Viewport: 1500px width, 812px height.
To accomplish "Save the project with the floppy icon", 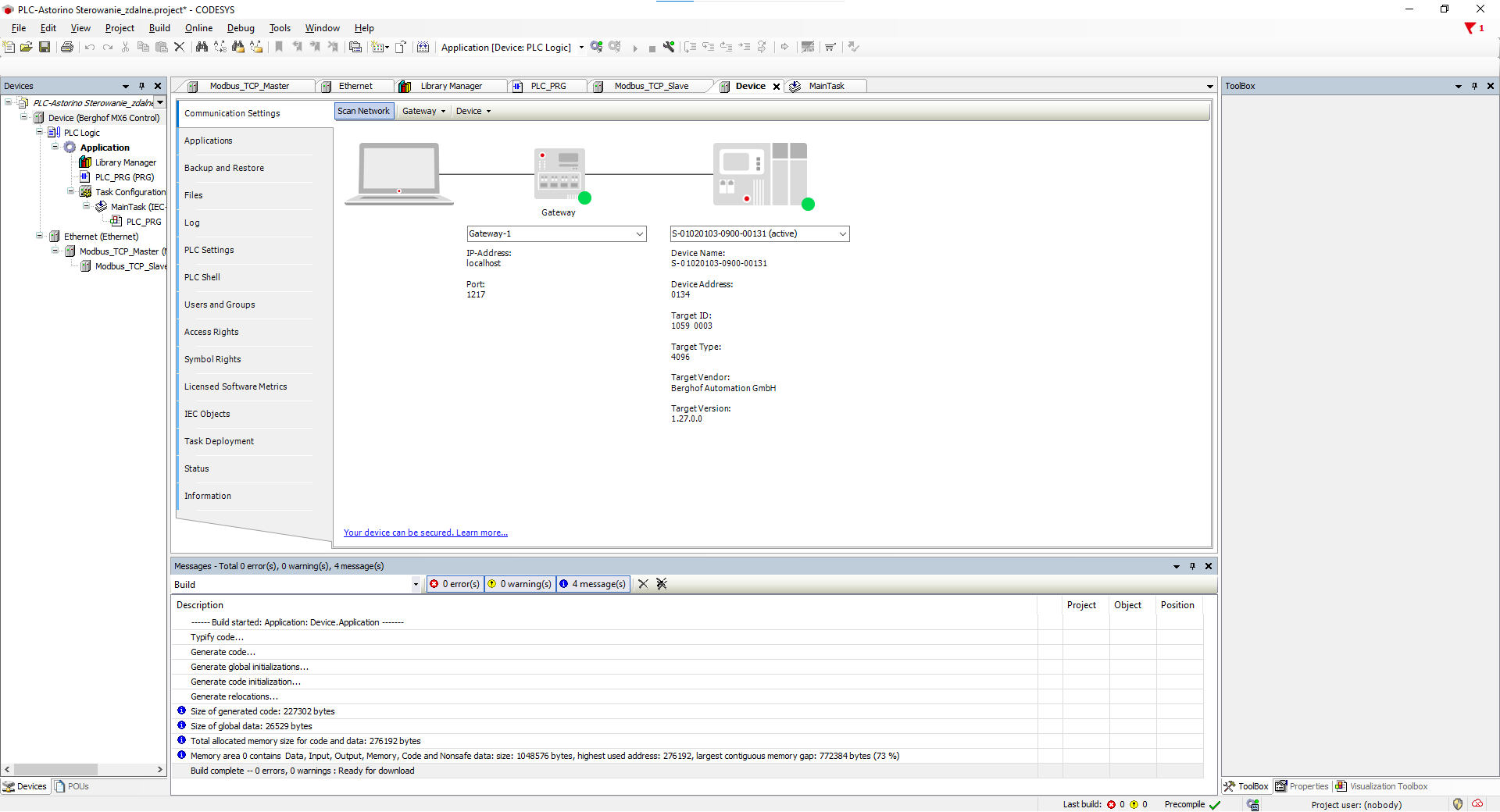I will tap(45, 47).
